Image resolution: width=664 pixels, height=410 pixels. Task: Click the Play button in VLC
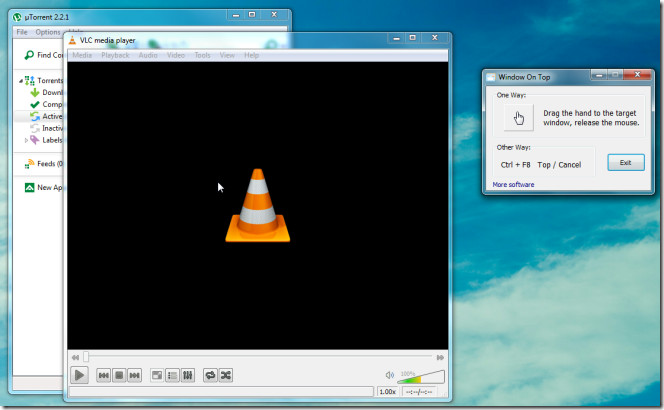click(x=79, y=375)
